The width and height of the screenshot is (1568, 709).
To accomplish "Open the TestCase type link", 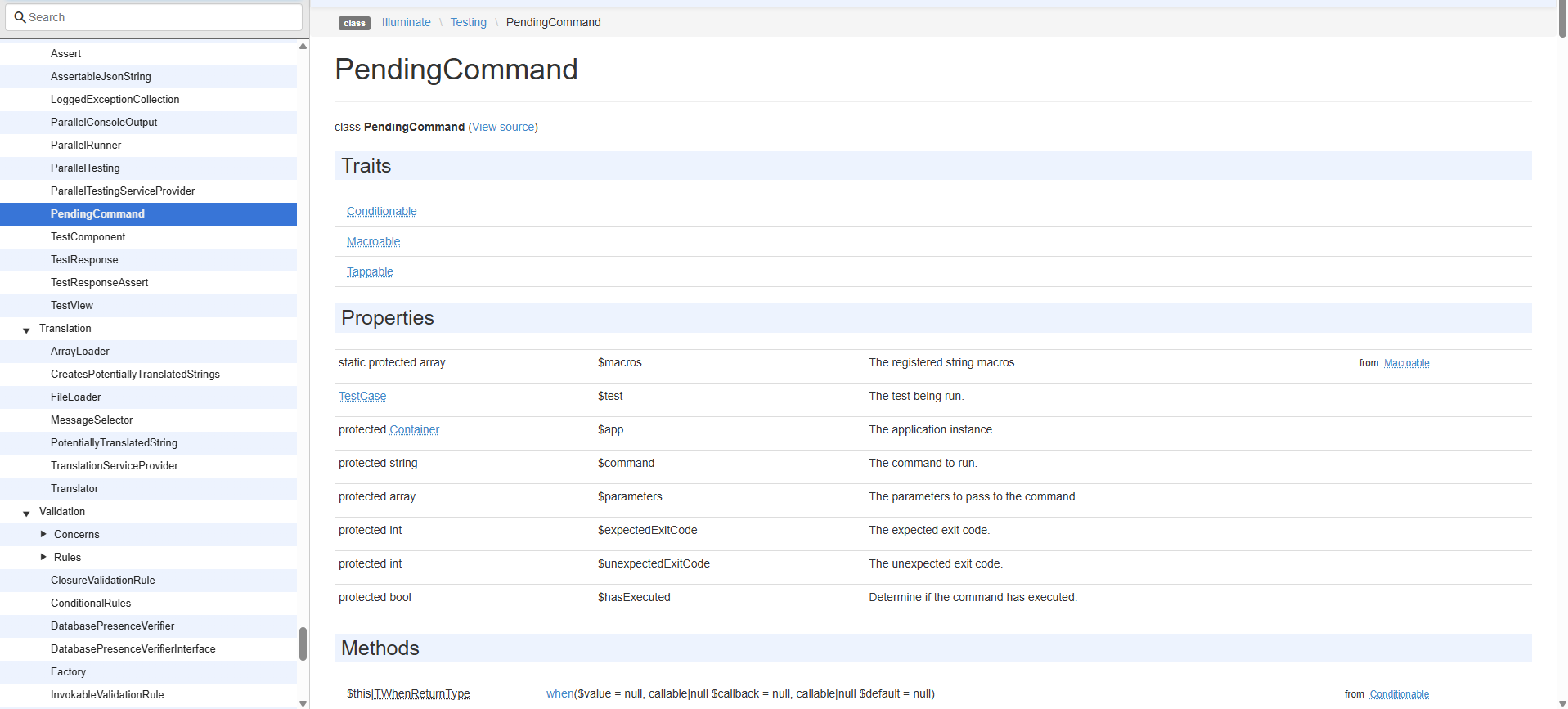I will point(362,396).
